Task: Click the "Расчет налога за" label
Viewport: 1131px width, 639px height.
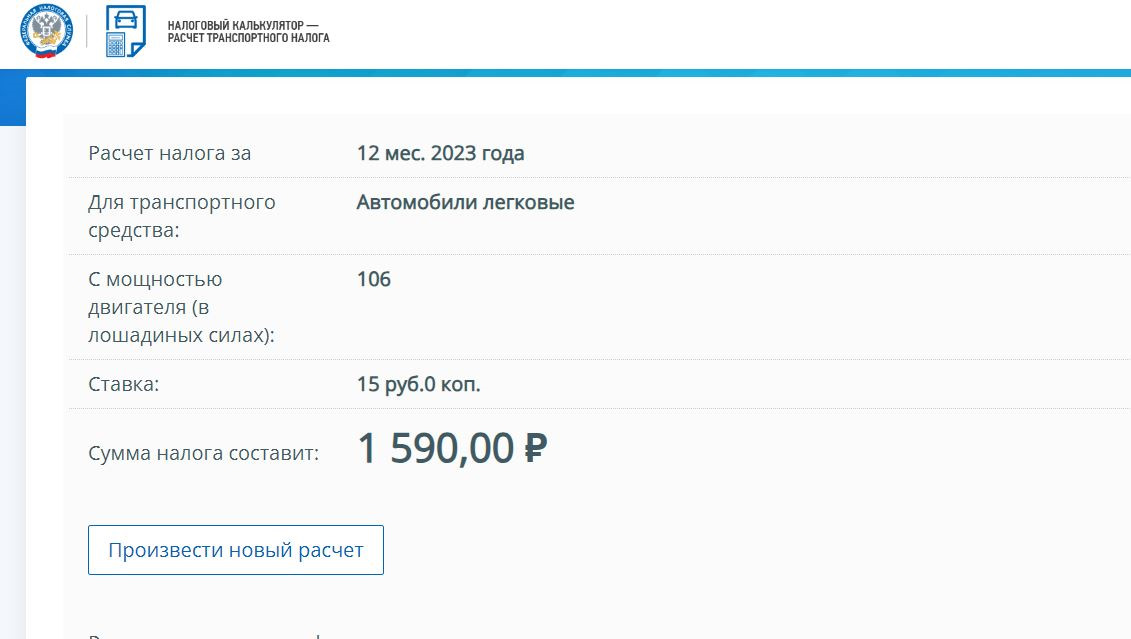Action: (x=170, y=153)
